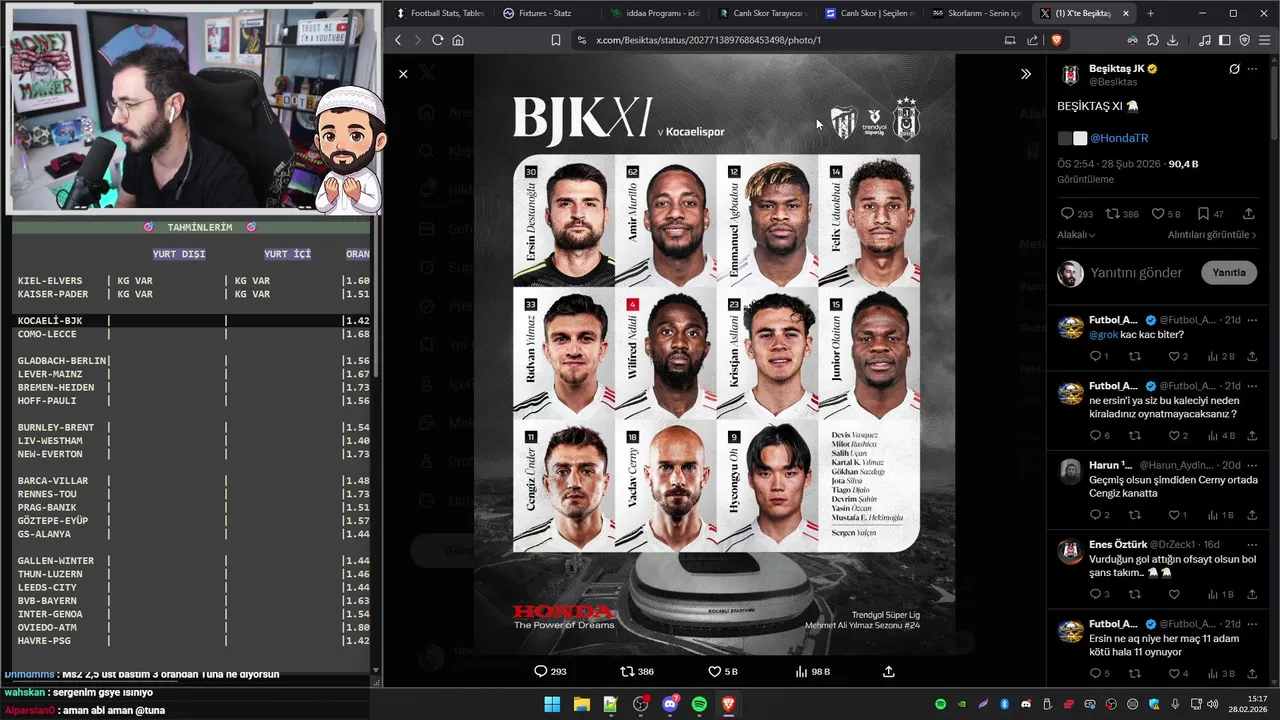
Task: Open site information icon in address bar
Action: pyautogui.click(x=581, y=40)
